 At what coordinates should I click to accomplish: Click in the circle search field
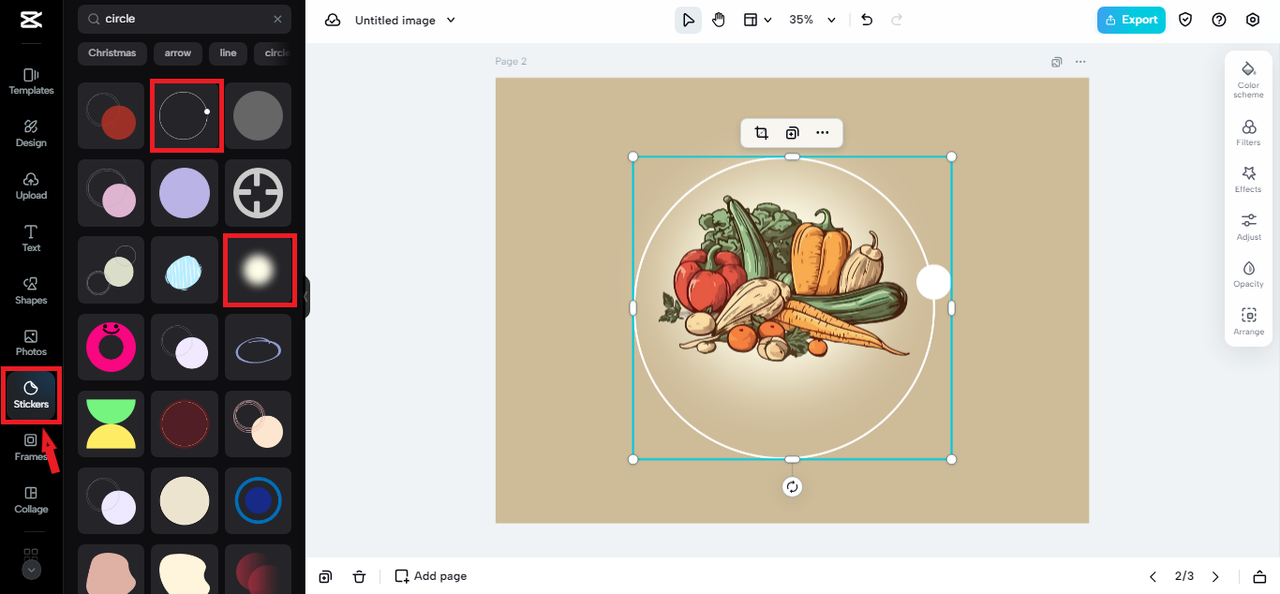pyautogui.click(x=184, y=19)
